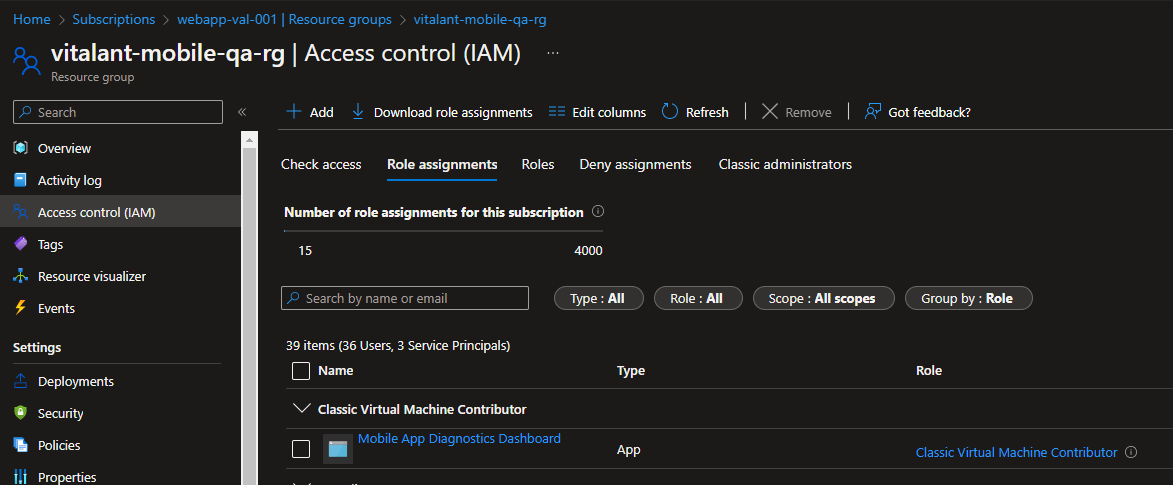Click the Policies icon
The height and width of the screenshot is (485, 1173).
point(21,445)
